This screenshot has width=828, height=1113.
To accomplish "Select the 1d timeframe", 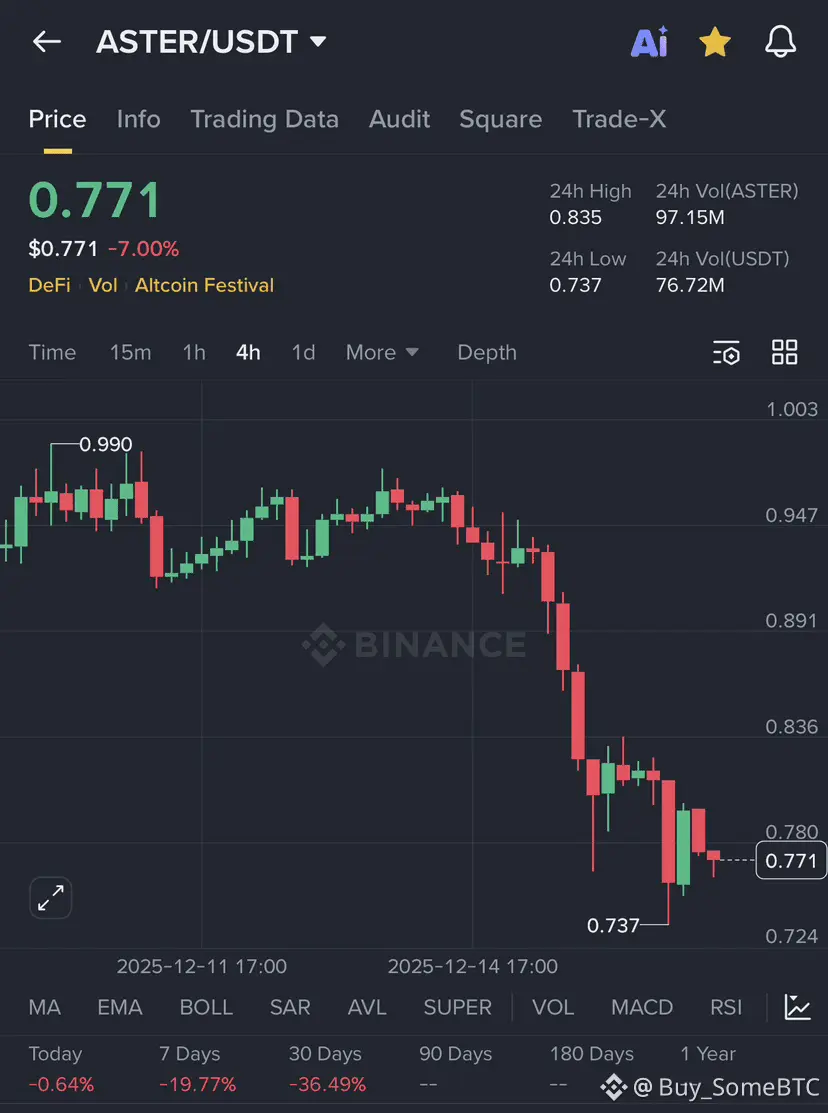I will (303, 352).
